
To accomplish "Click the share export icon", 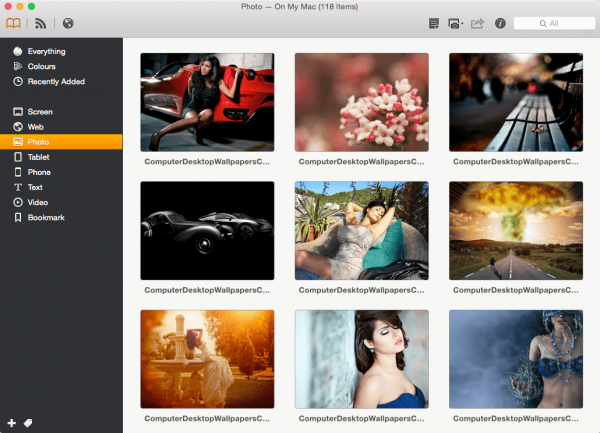I will coord(477,23).
